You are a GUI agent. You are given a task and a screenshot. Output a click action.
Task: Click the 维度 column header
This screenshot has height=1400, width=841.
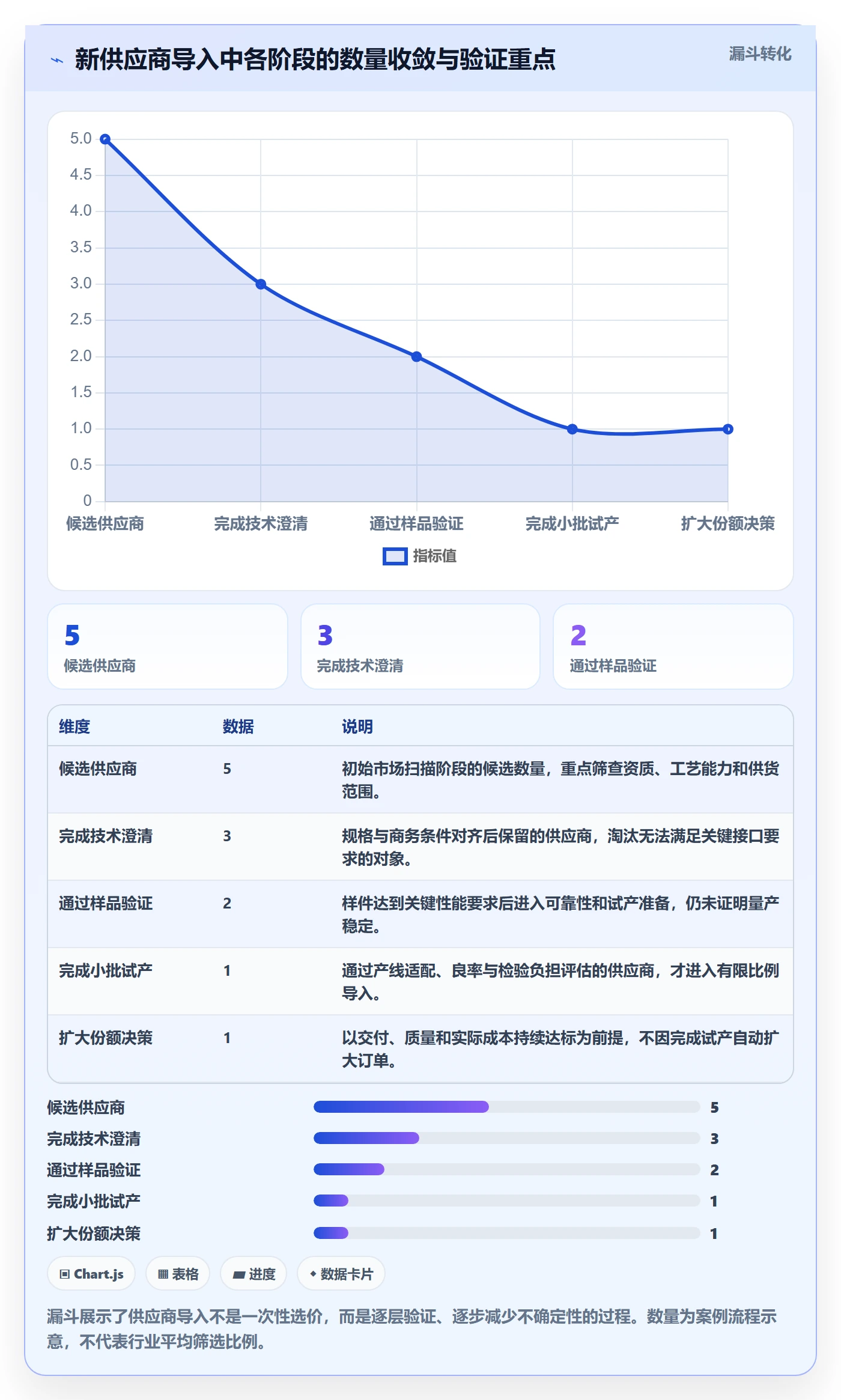(x=74, y=726)
